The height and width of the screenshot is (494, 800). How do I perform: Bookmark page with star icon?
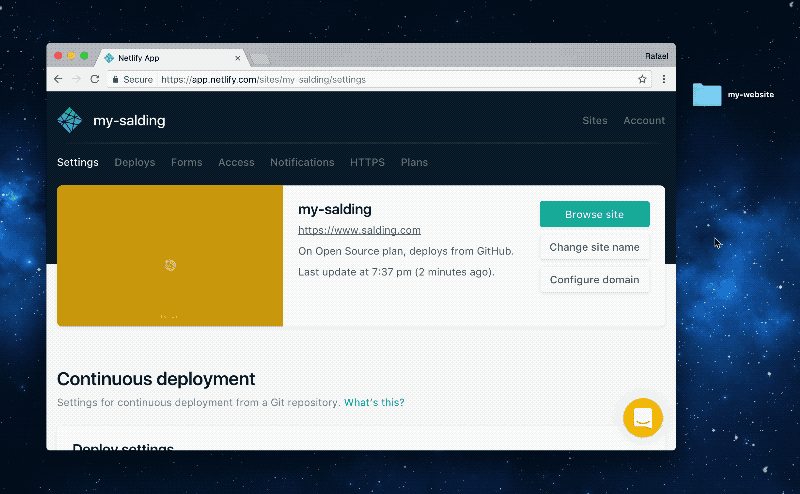click(x=642, y=79)
